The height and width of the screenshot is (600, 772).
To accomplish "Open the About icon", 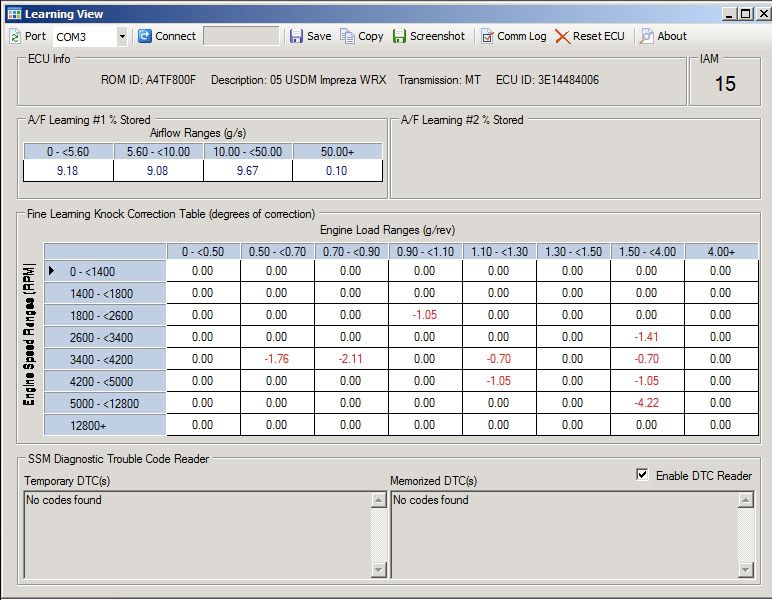I will pyautogui.click(x=647, y=36).
